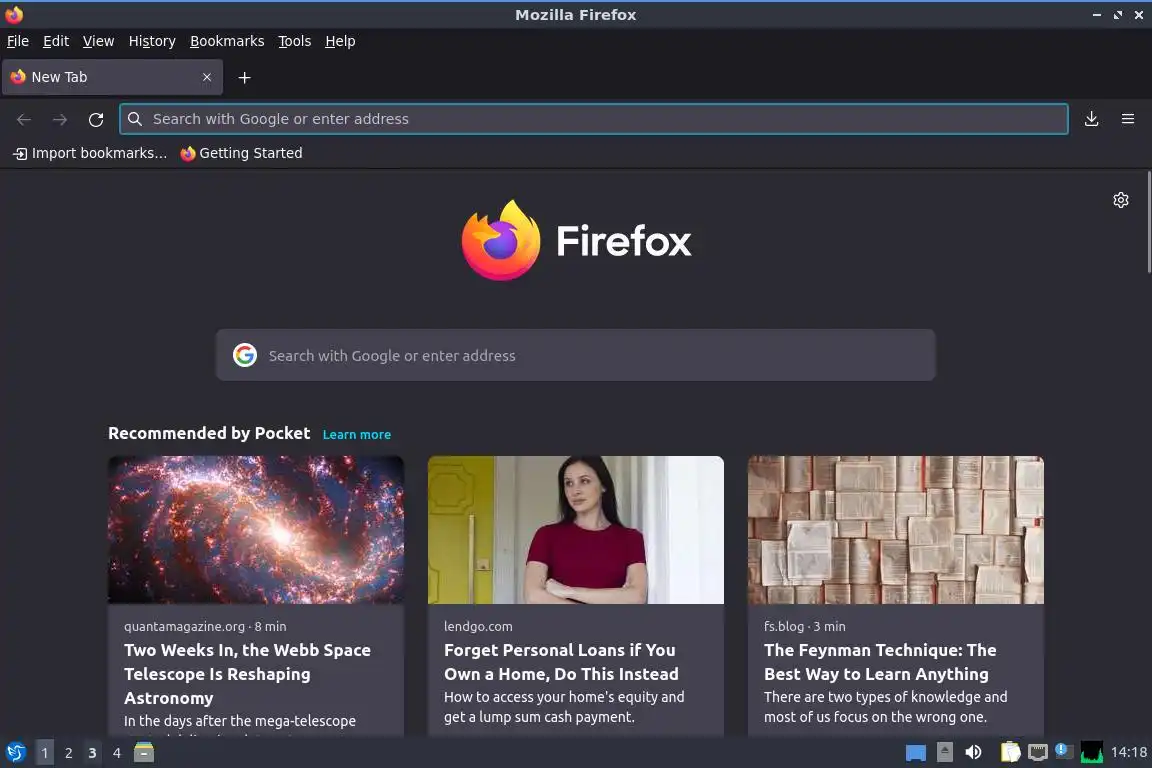Close the New Tab tab

(x=207, y=77)
